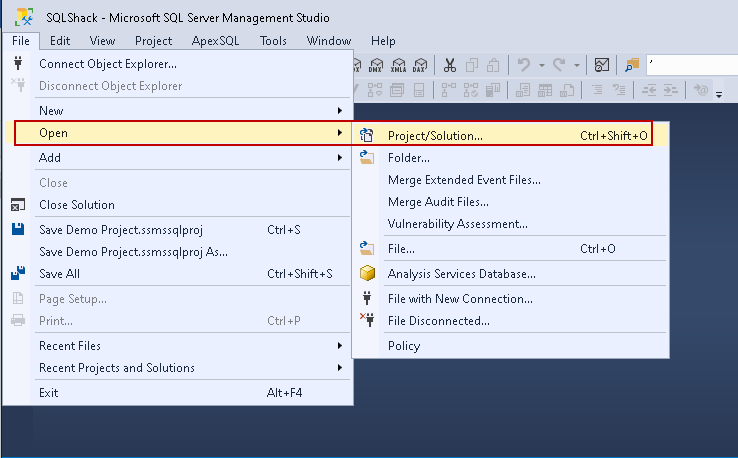The image size is (738, 458).
Task: Select Project/Solution... from the Open submenu
Action: [435, 135]
